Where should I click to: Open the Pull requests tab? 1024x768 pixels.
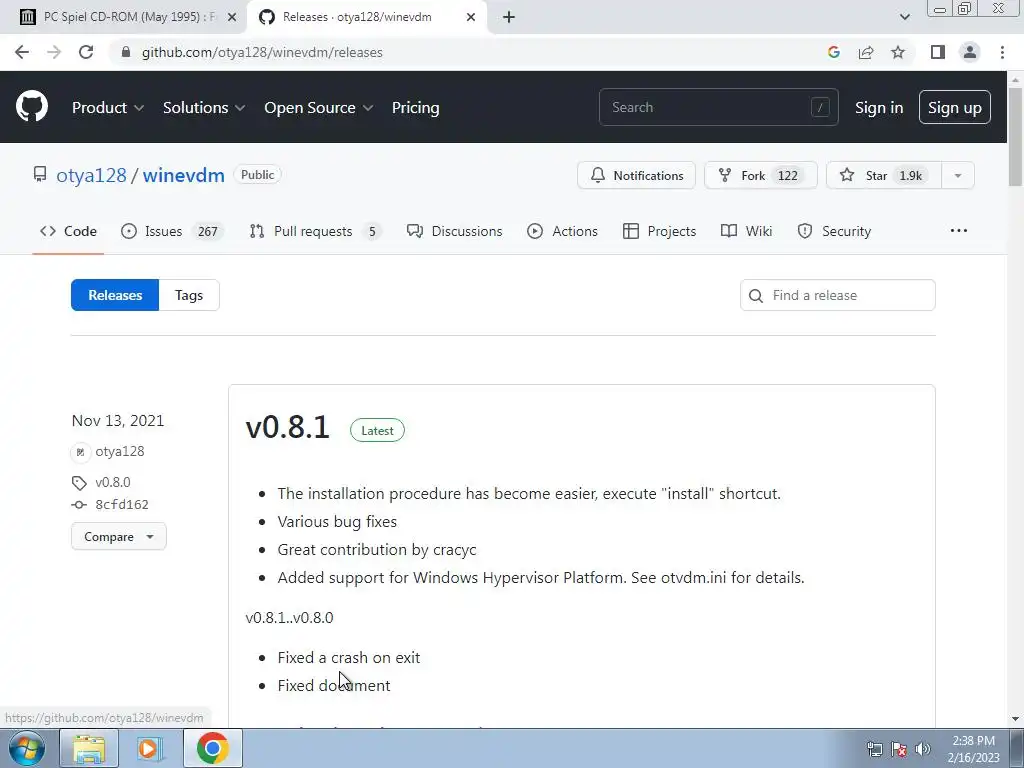(x=315, y=231)
